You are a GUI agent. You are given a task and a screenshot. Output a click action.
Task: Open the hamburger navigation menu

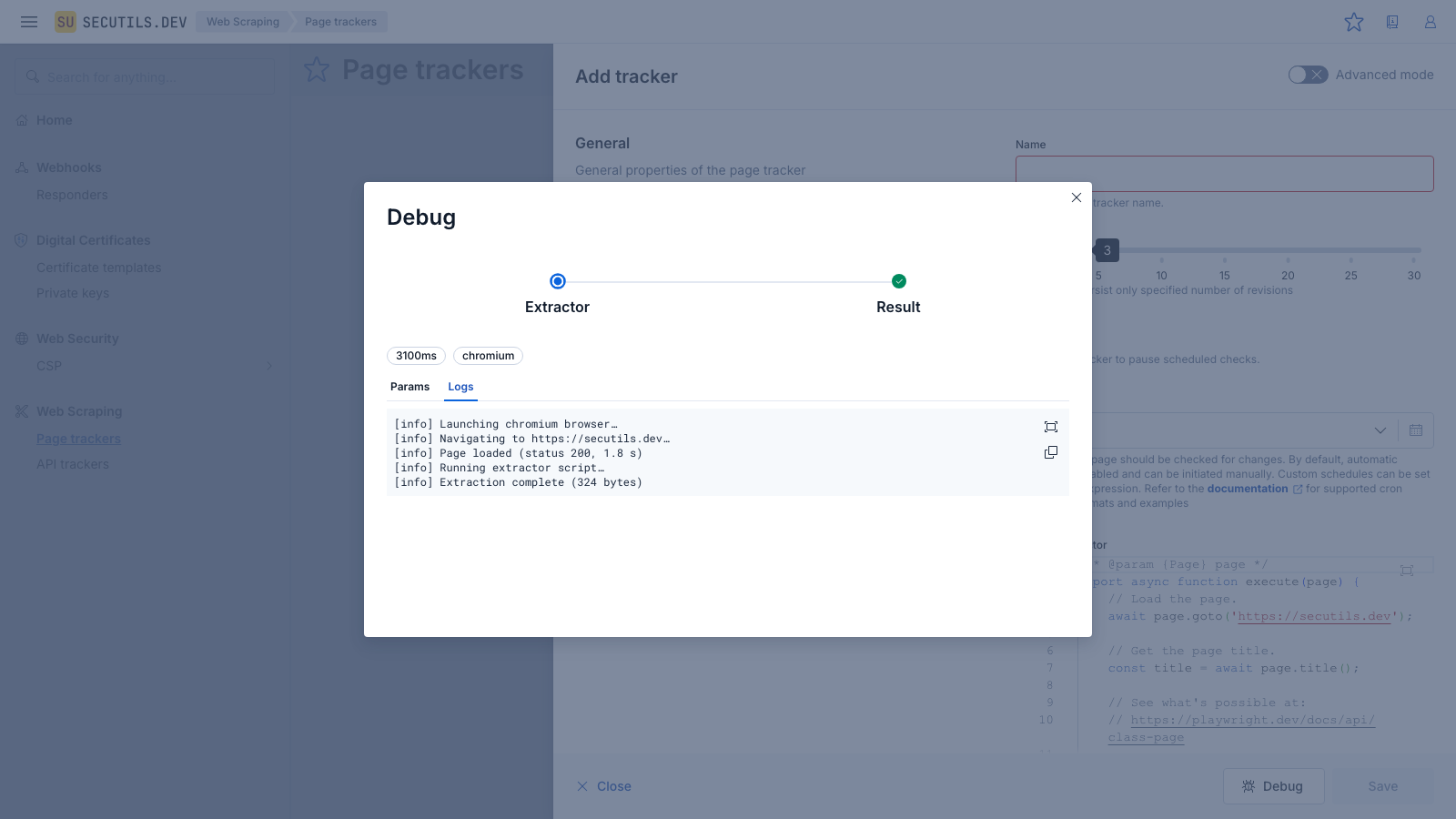(x=29, y=22)
